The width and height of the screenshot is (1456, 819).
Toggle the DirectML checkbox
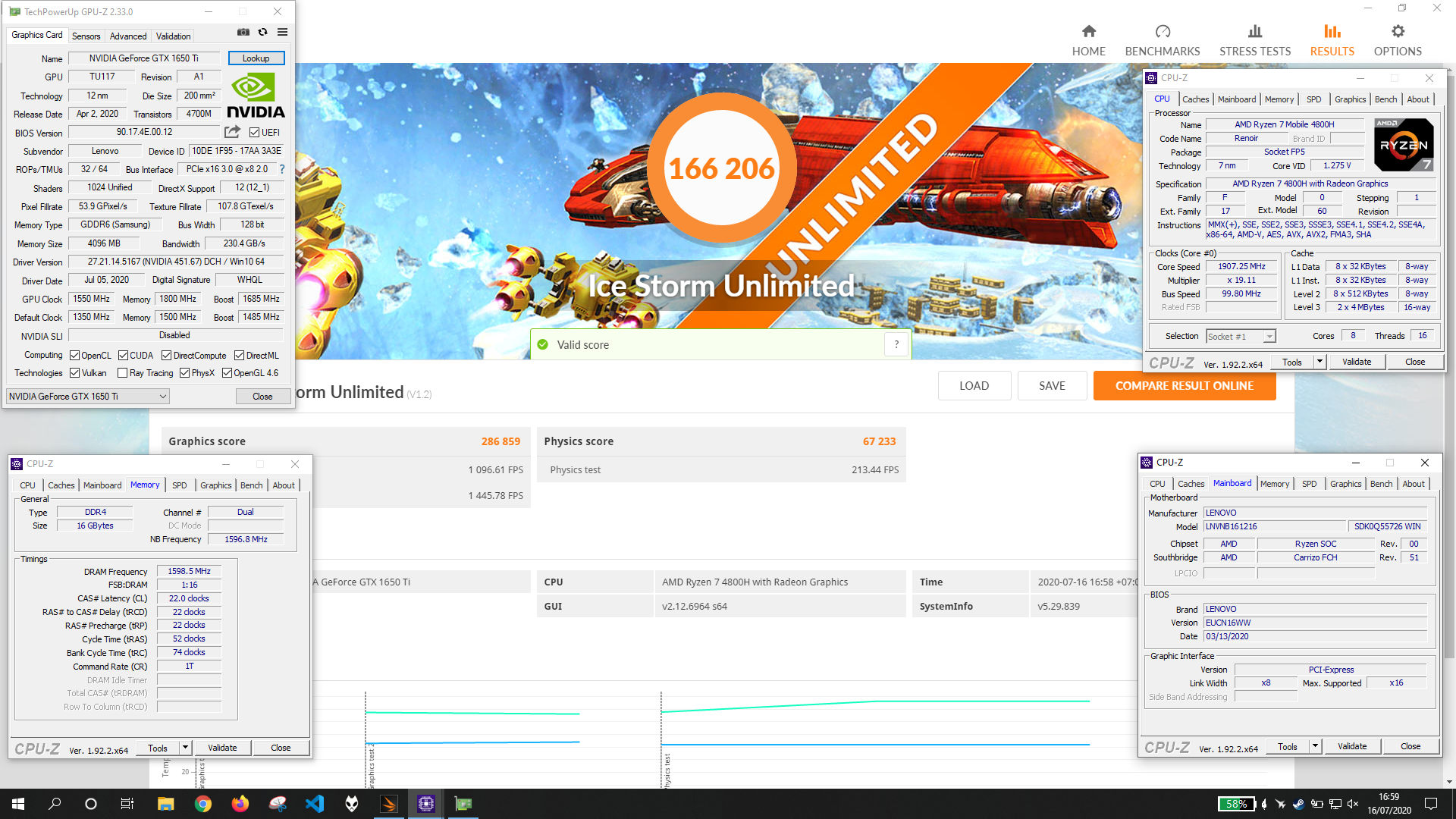(239, 356)
